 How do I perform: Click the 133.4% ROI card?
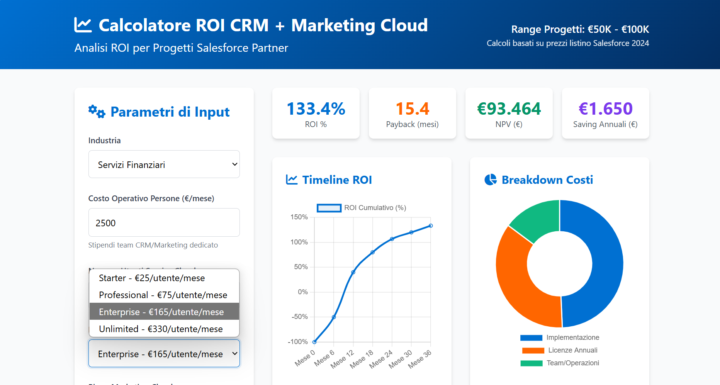click(316, 113)
